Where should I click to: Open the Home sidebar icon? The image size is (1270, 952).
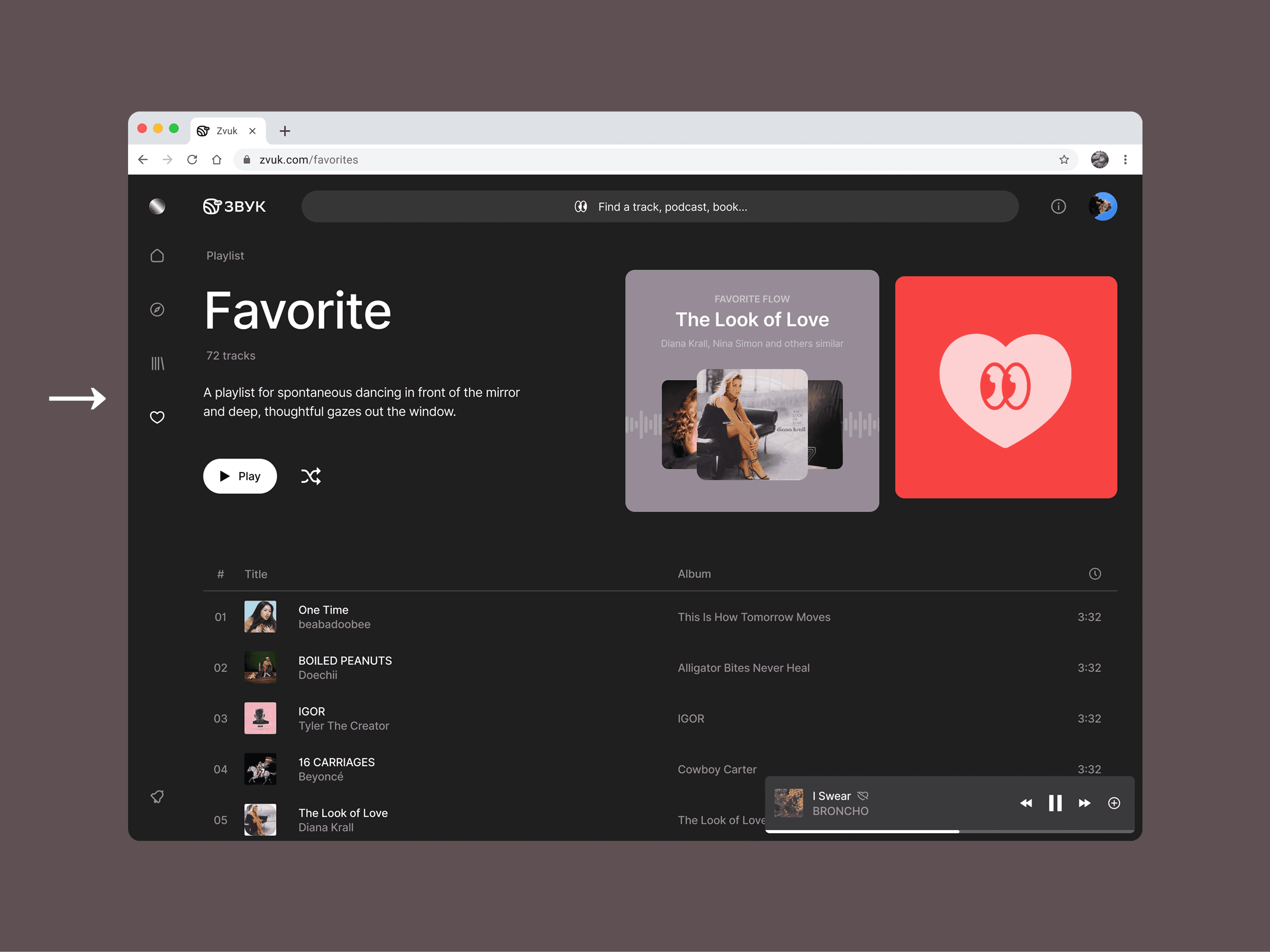pyautogui.click(x=157, y=256)
